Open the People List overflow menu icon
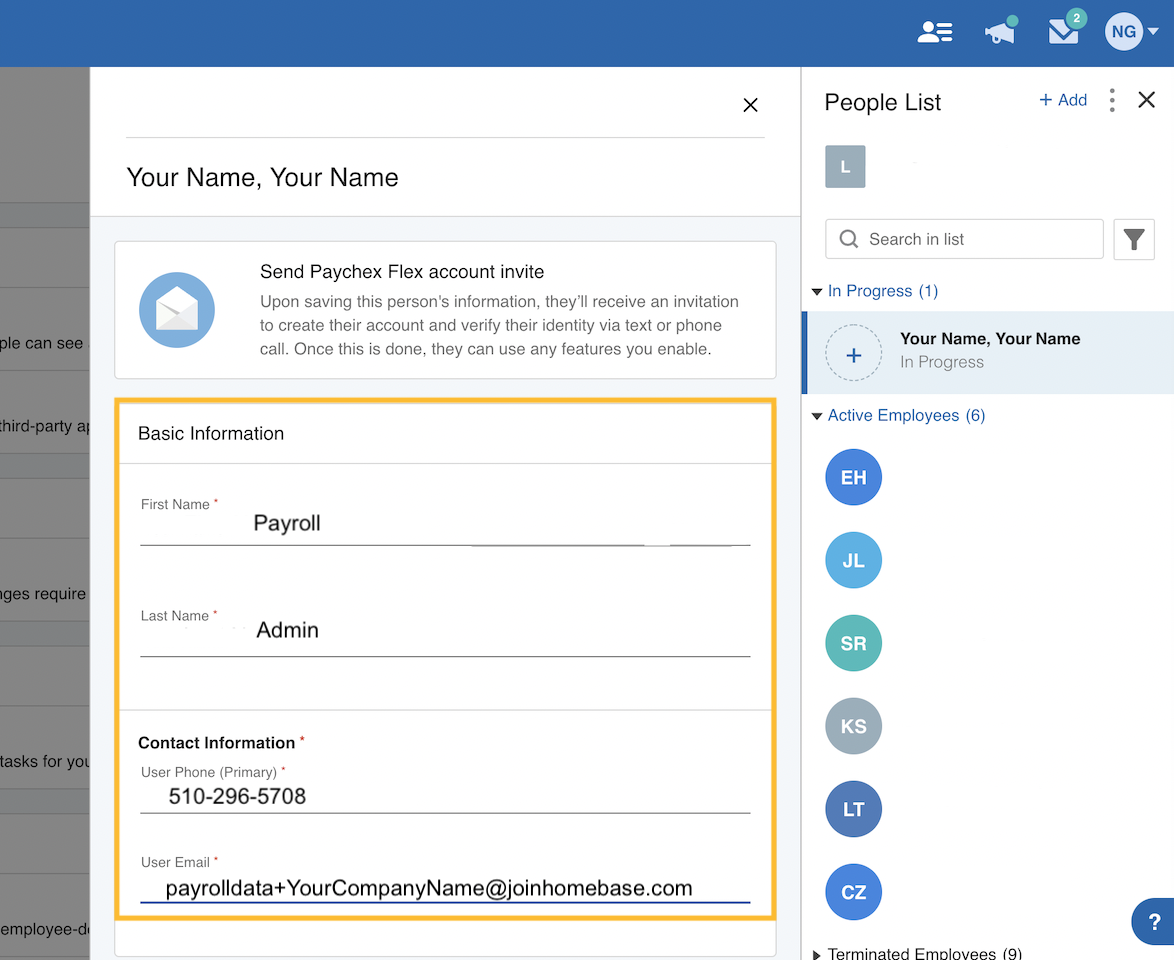Viewport: 1174px width, 960px height. pos(1112,100)
